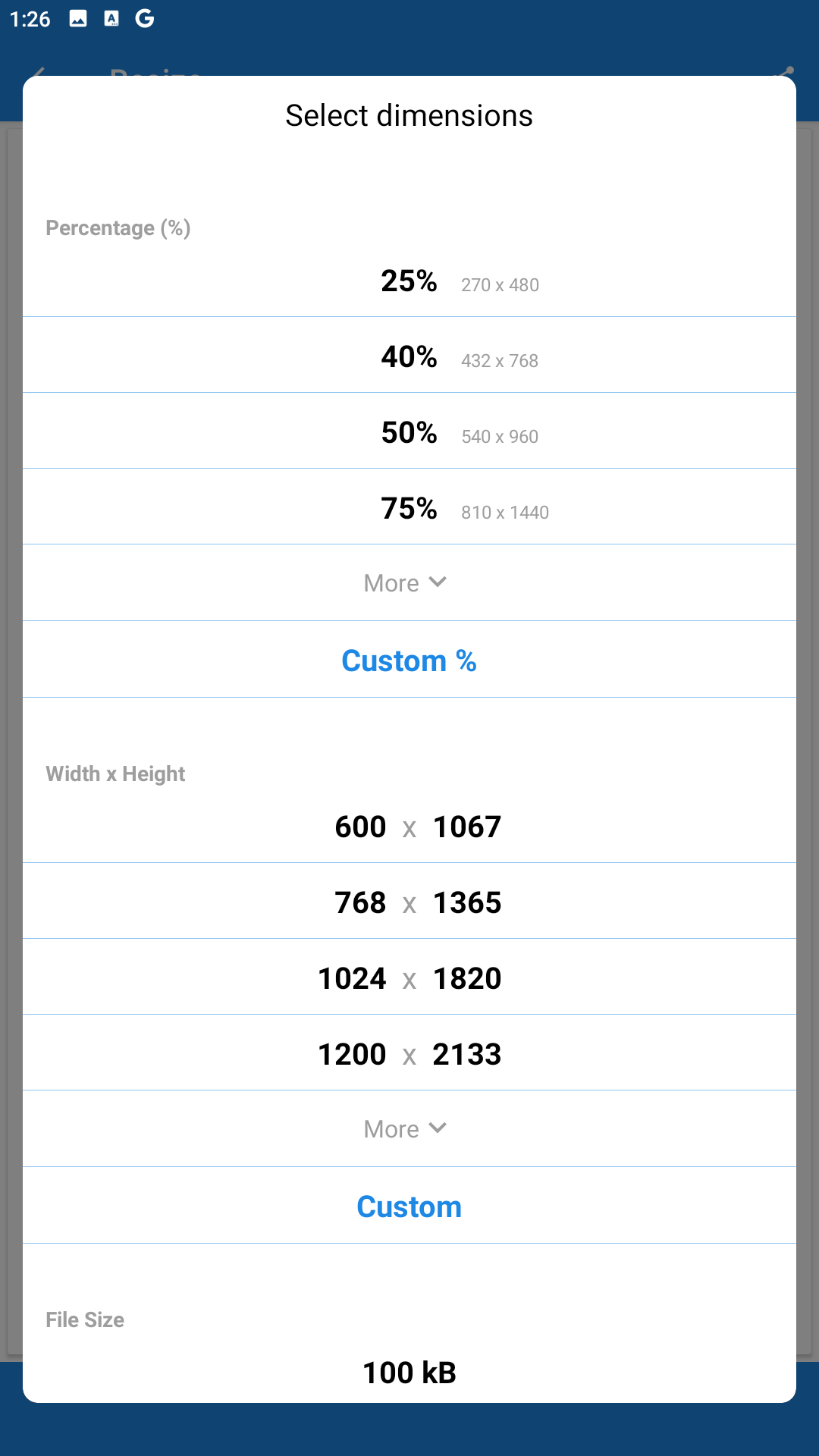Choose the 25% resize option

pos(409,281)
